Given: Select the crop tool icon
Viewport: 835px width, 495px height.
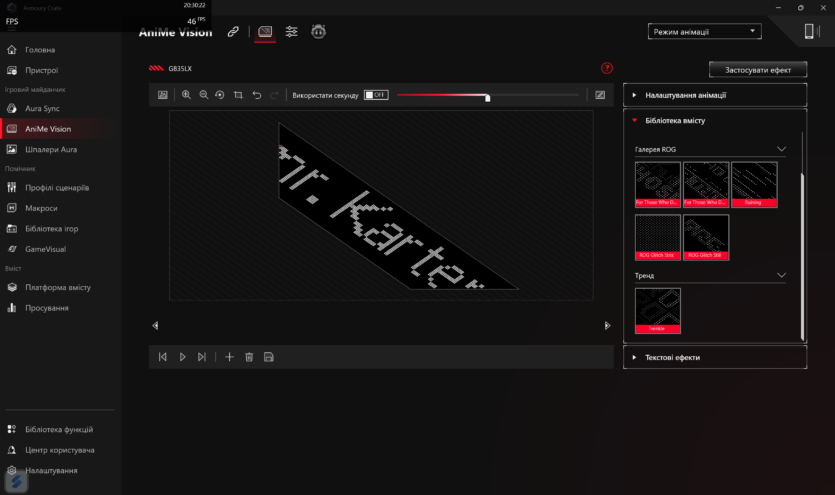Looking at the screenshot, I should pyautogui.click(x=238, y=95).
